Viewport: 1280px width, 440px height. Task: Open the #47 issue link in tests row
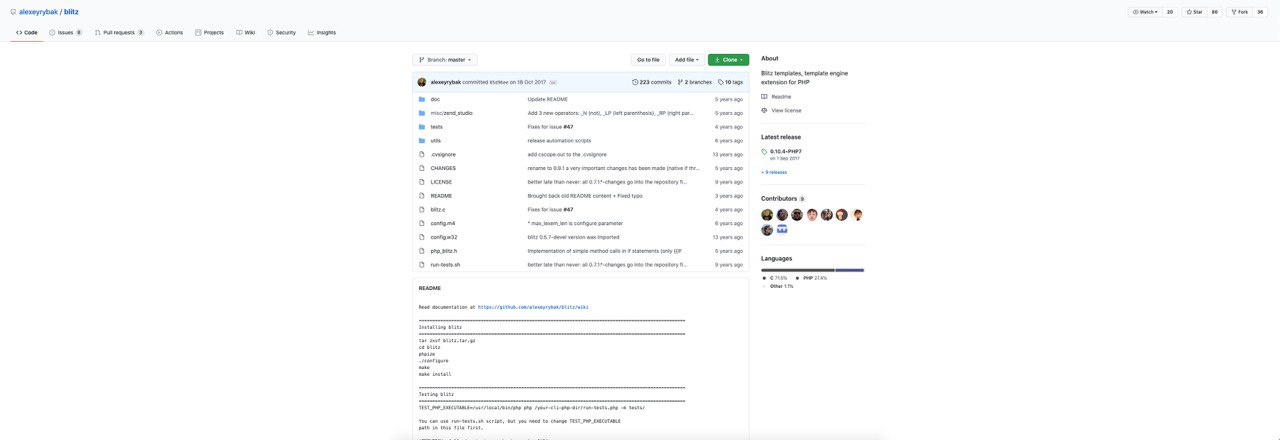(x=568, y=127)
